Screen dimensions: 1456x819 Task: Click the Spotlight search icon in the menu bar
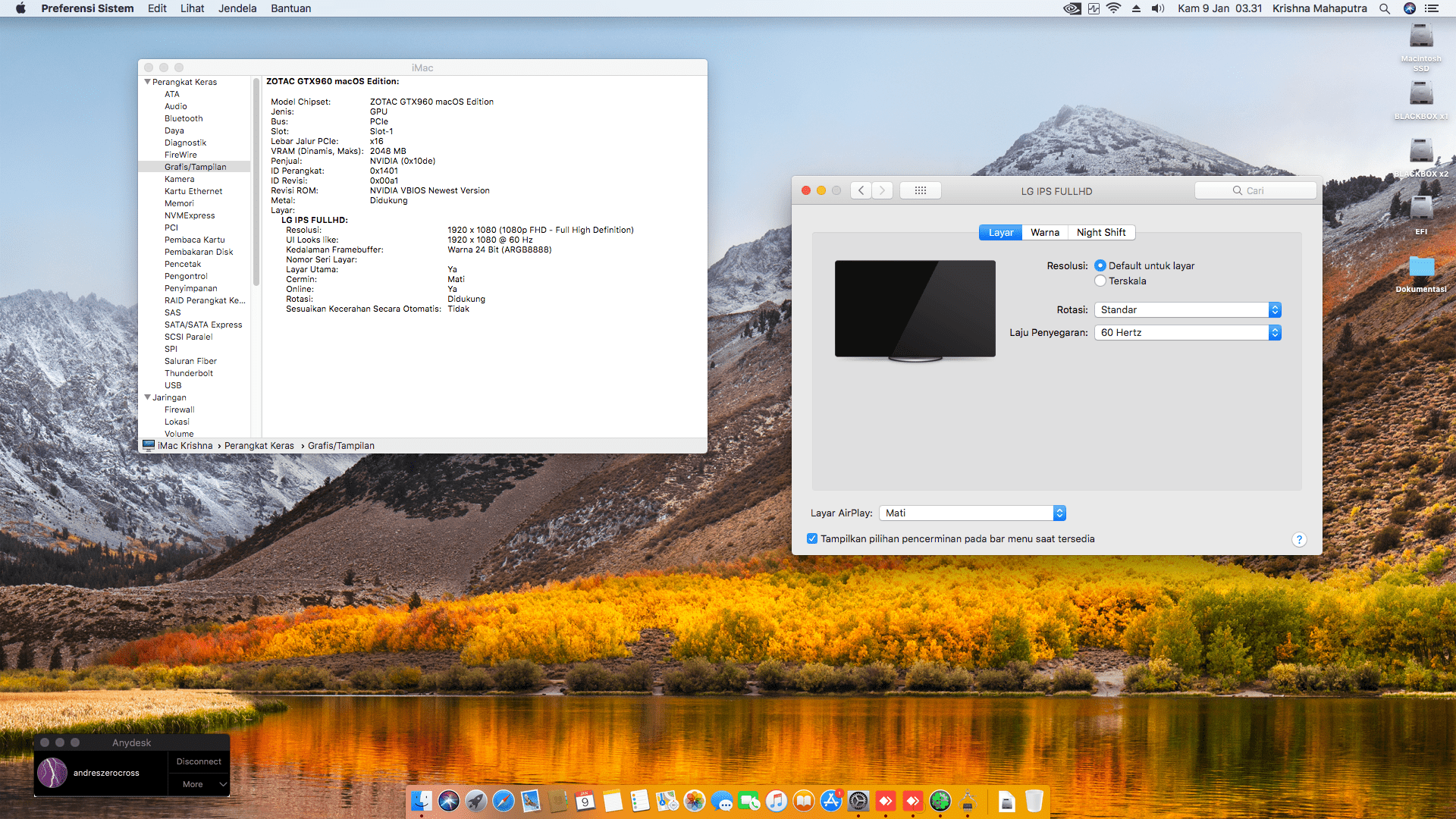click(1385, 8)
